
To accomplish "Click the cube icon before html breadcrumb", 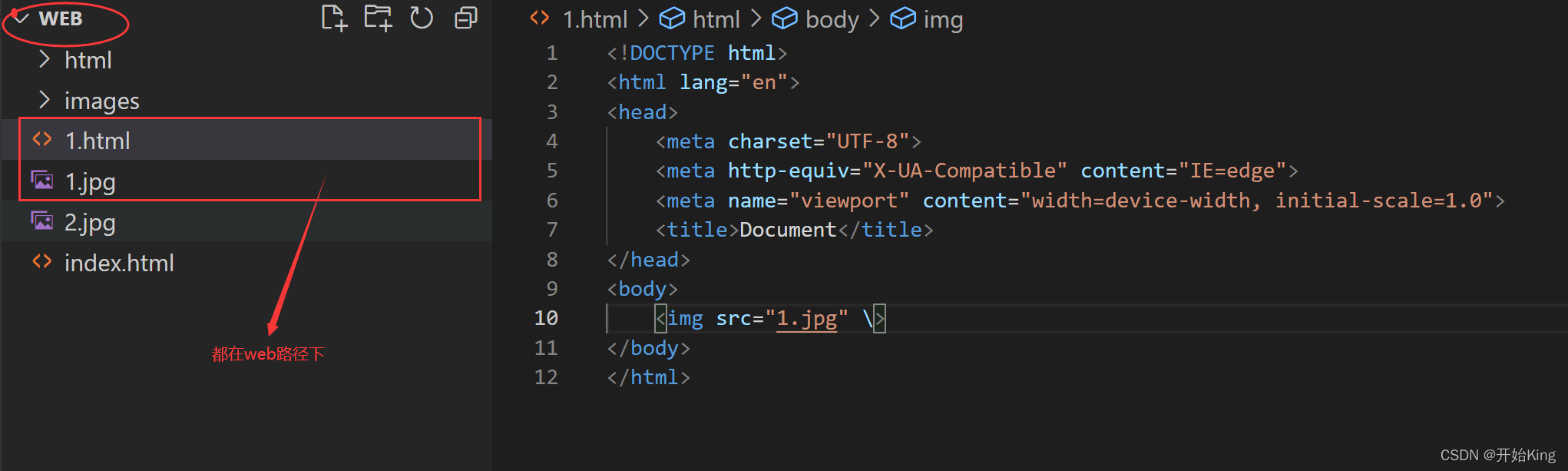I will (x=672, y=18).
